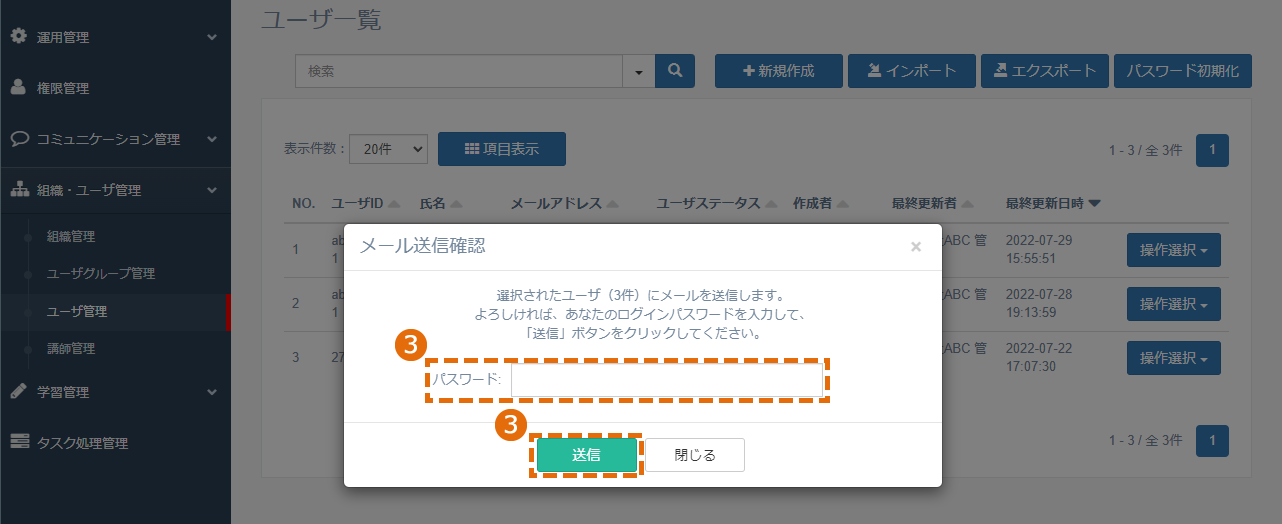Sort by メールアドレス column
Viewport: 1282px width, 524px height.
563,203
